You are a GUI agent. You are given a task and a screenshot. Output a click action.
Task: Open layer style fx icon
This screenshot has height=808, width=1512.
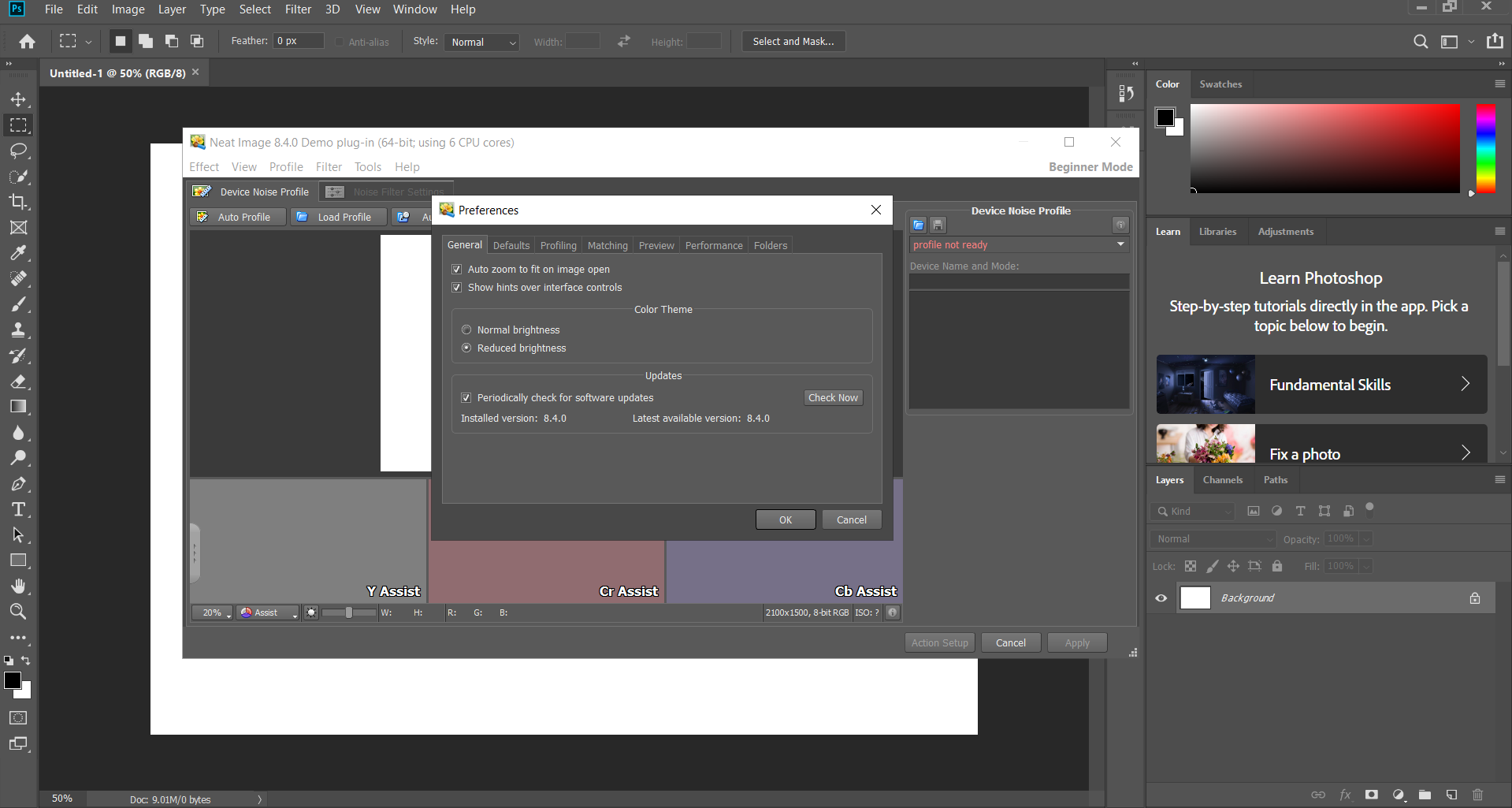click(1345, 795)
